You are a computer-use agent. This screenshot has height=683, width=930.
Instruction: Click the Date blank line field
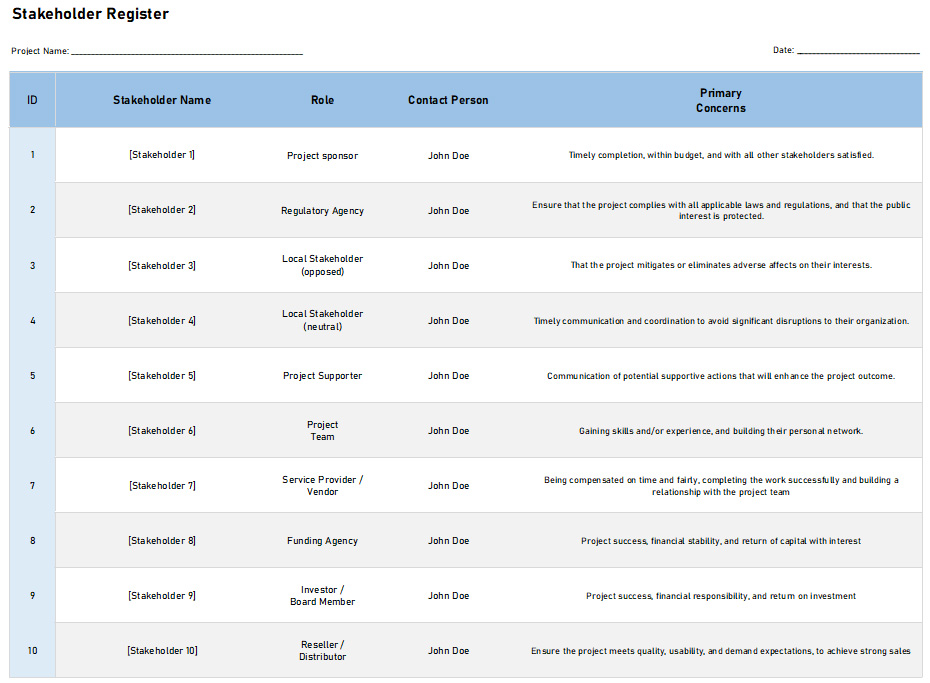pyautogui.click(x=858, y=50)
